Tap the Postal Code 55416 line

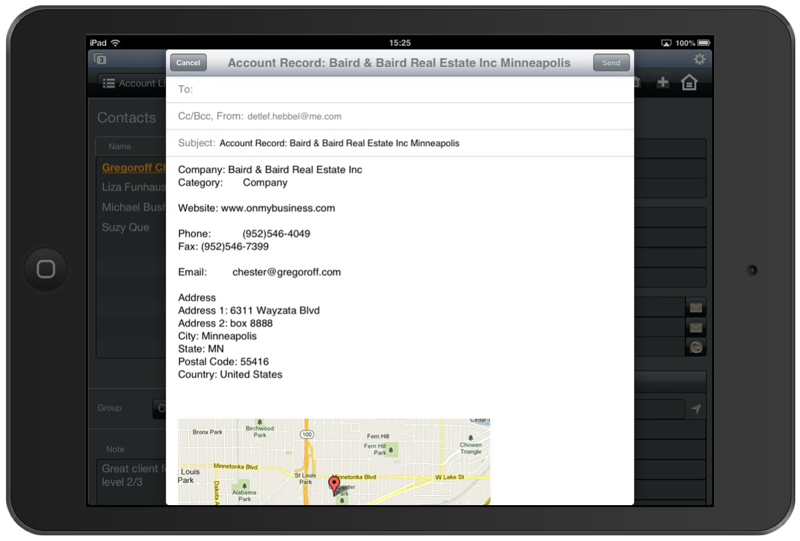click(x=223, y=361)
